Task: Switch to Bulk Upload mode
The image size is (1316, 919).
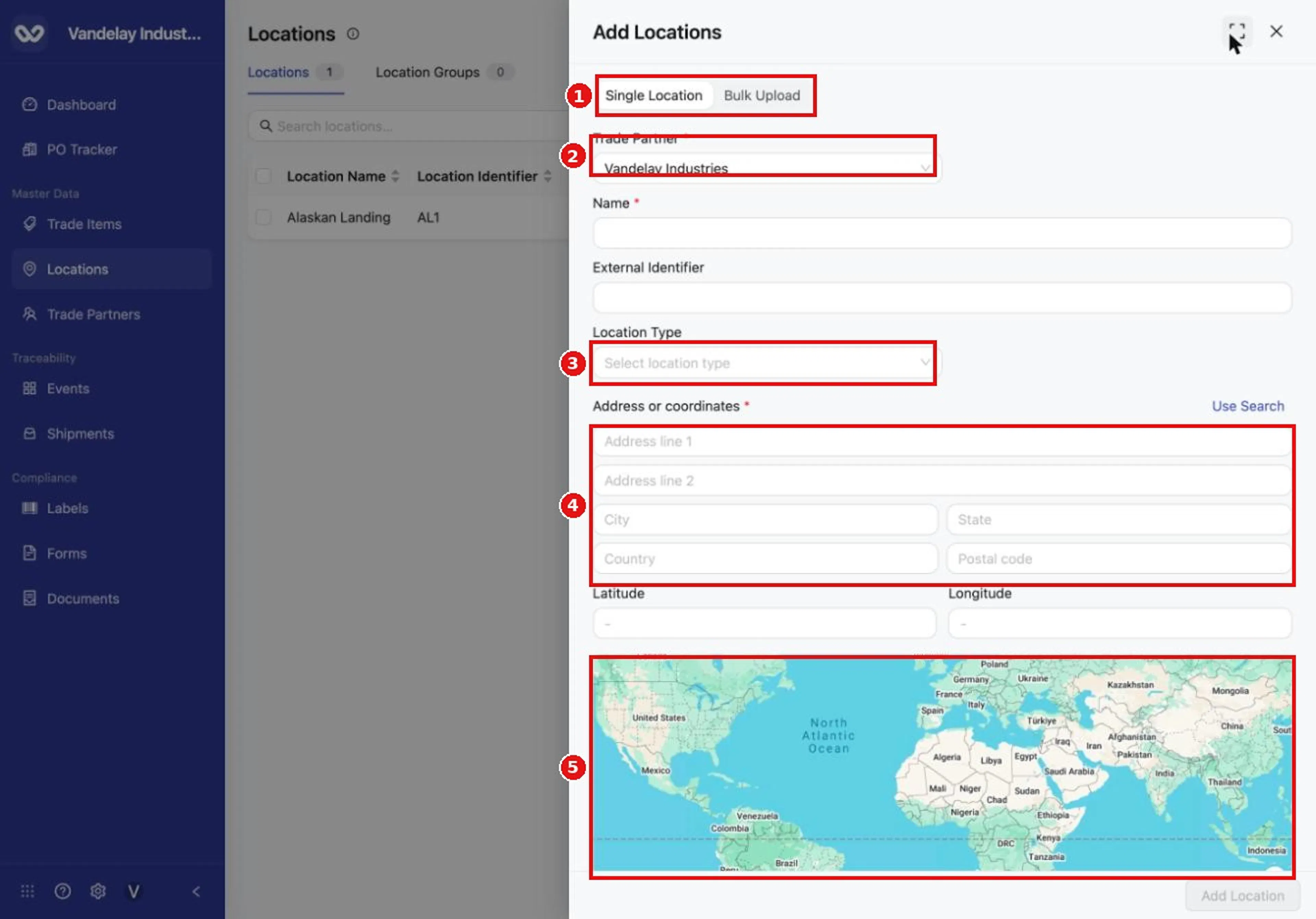Action: [x=762, y=96]
